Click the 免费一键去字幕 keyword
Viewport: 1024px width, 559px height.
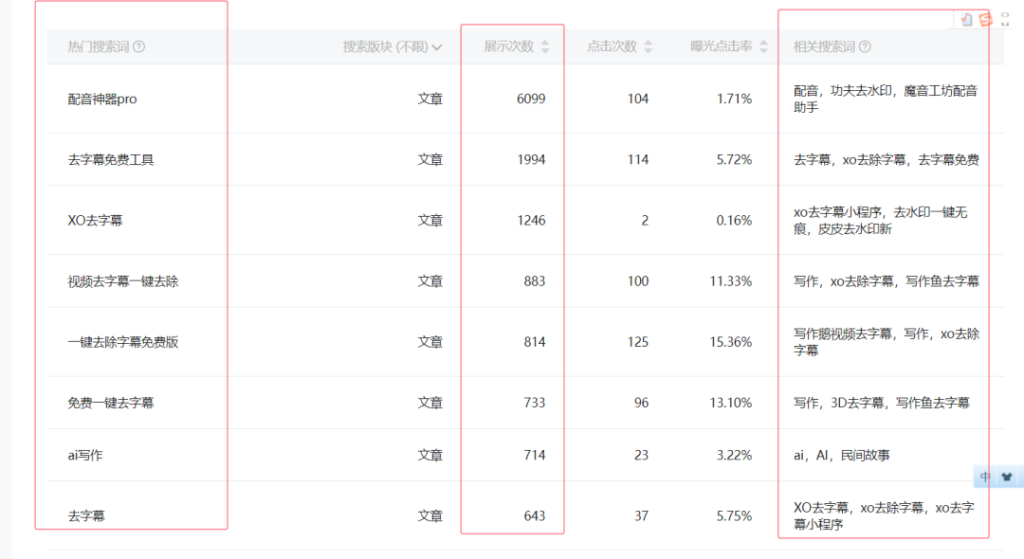(110, 403)
